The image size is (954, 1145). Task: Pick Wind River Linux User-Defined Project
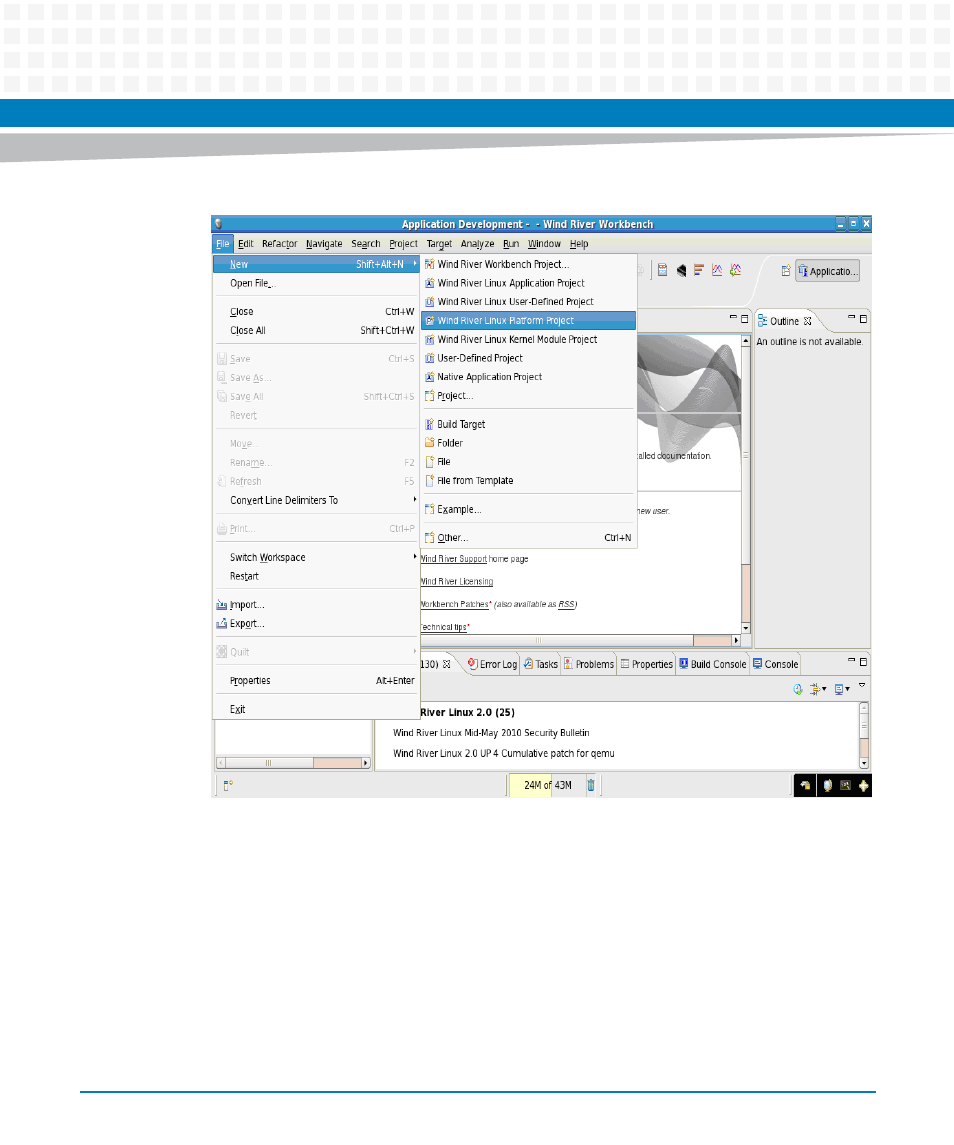click(528, 302)
